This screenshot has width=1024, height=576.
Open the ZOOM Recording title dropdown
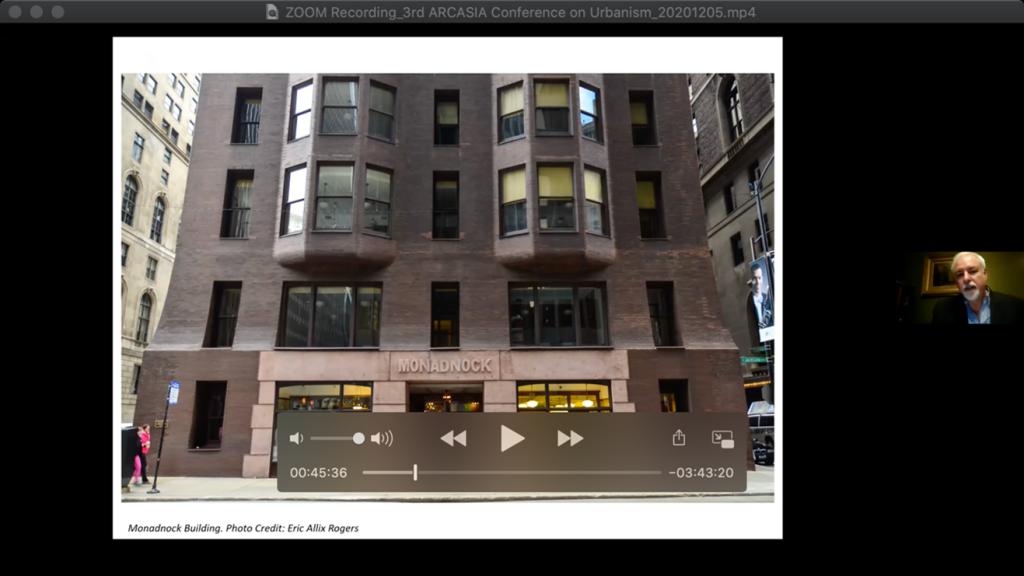click(520, 12)
